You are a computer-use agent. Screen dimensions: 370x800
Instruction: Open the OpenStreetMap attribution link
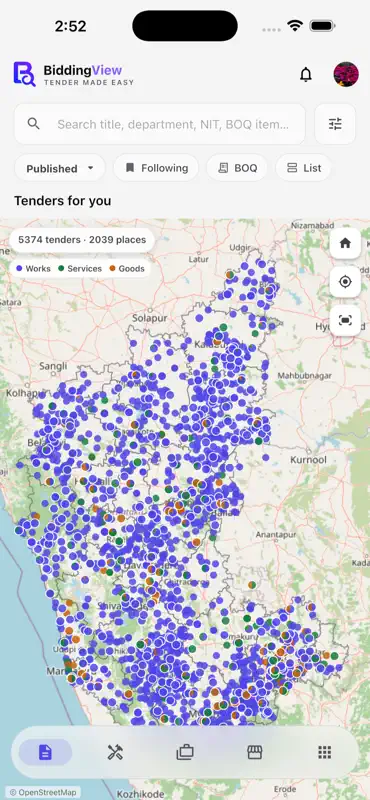[43, 792]
